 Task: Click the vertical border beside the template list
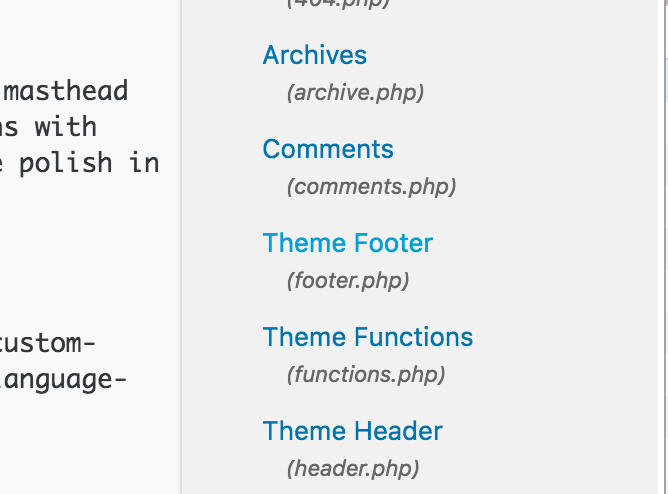point(181,247)
